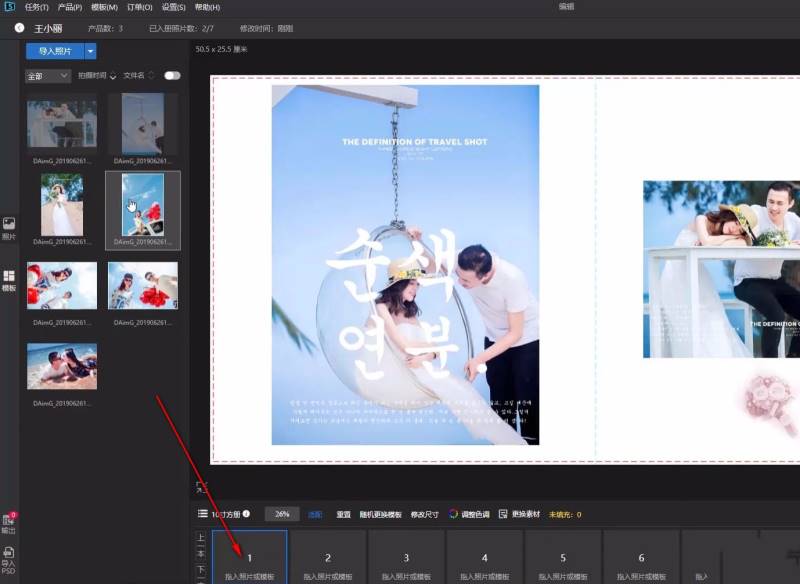
Task: Toggle the switch next to 文件名
Action: 172,75
